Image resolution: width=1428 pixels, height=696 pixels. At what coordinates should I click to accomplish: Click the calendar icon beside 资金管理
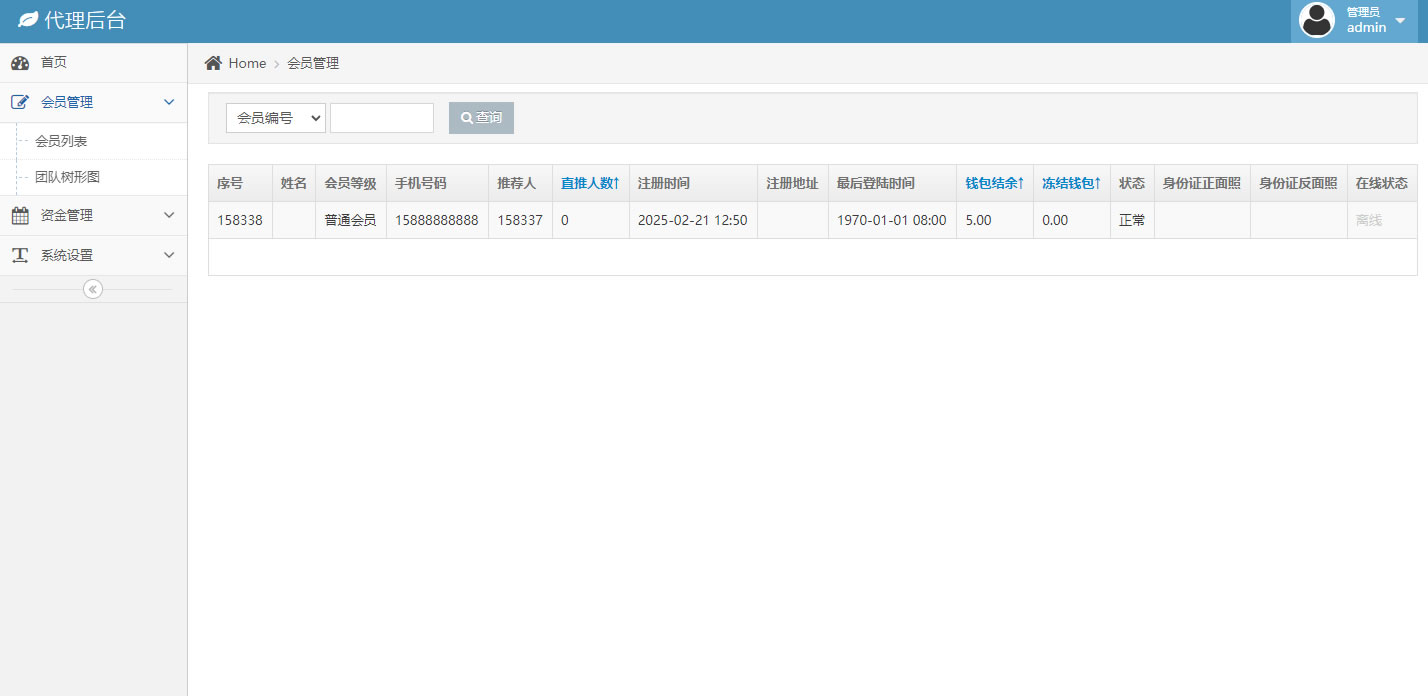(20, 215)
